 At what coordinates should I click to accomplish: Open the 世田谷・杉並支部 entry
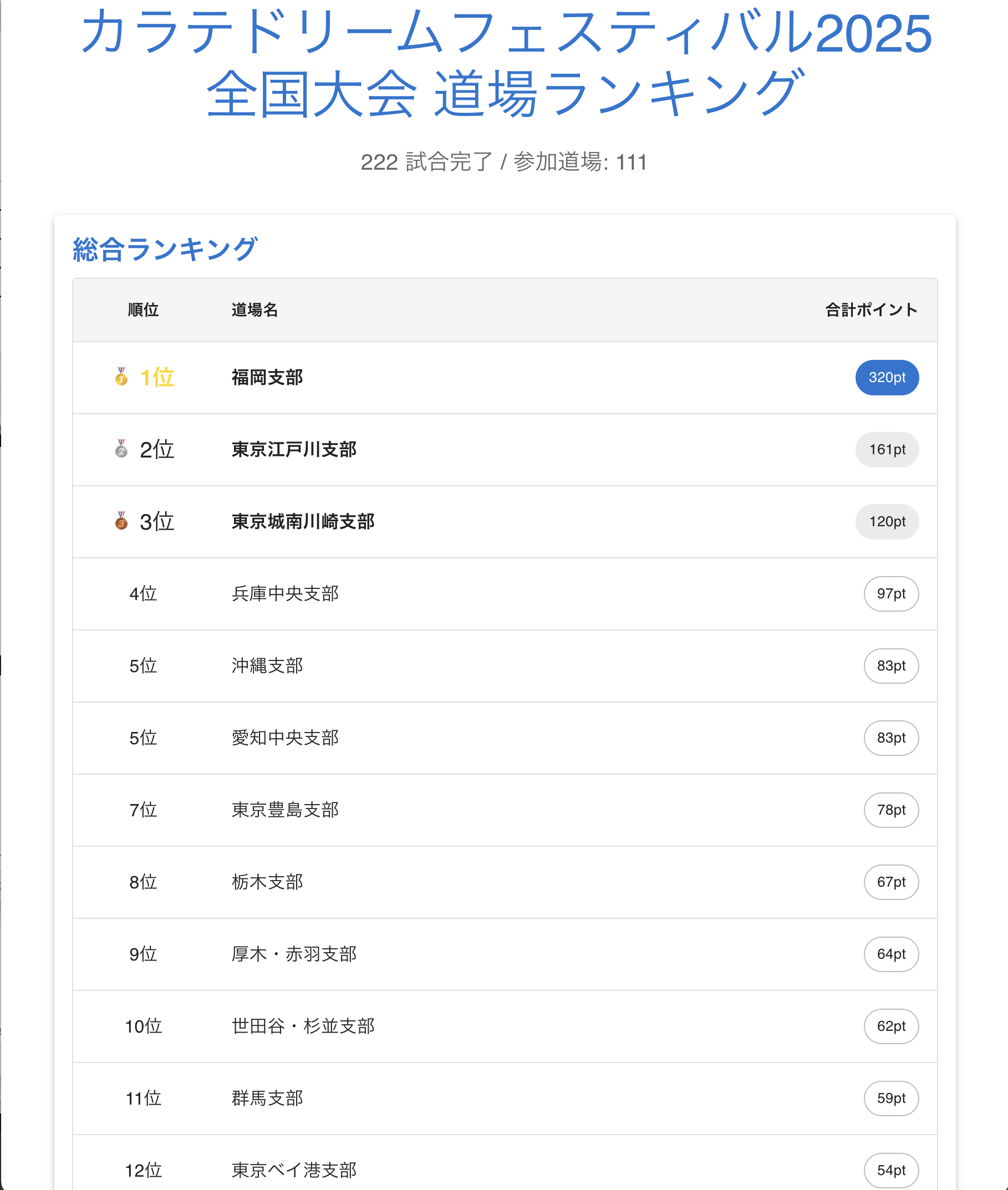pyautogui.click(x=505, y=1026)
